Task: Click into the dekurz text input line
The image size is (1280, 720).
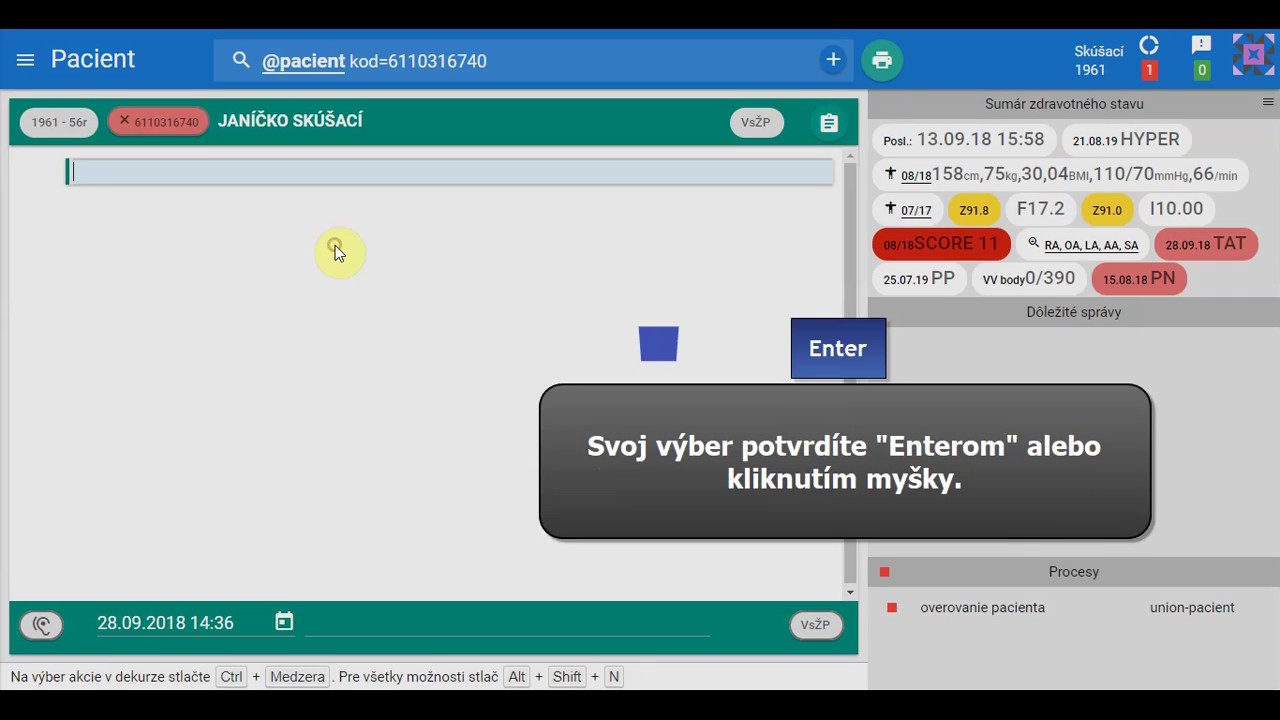Action: coord(450,172)
